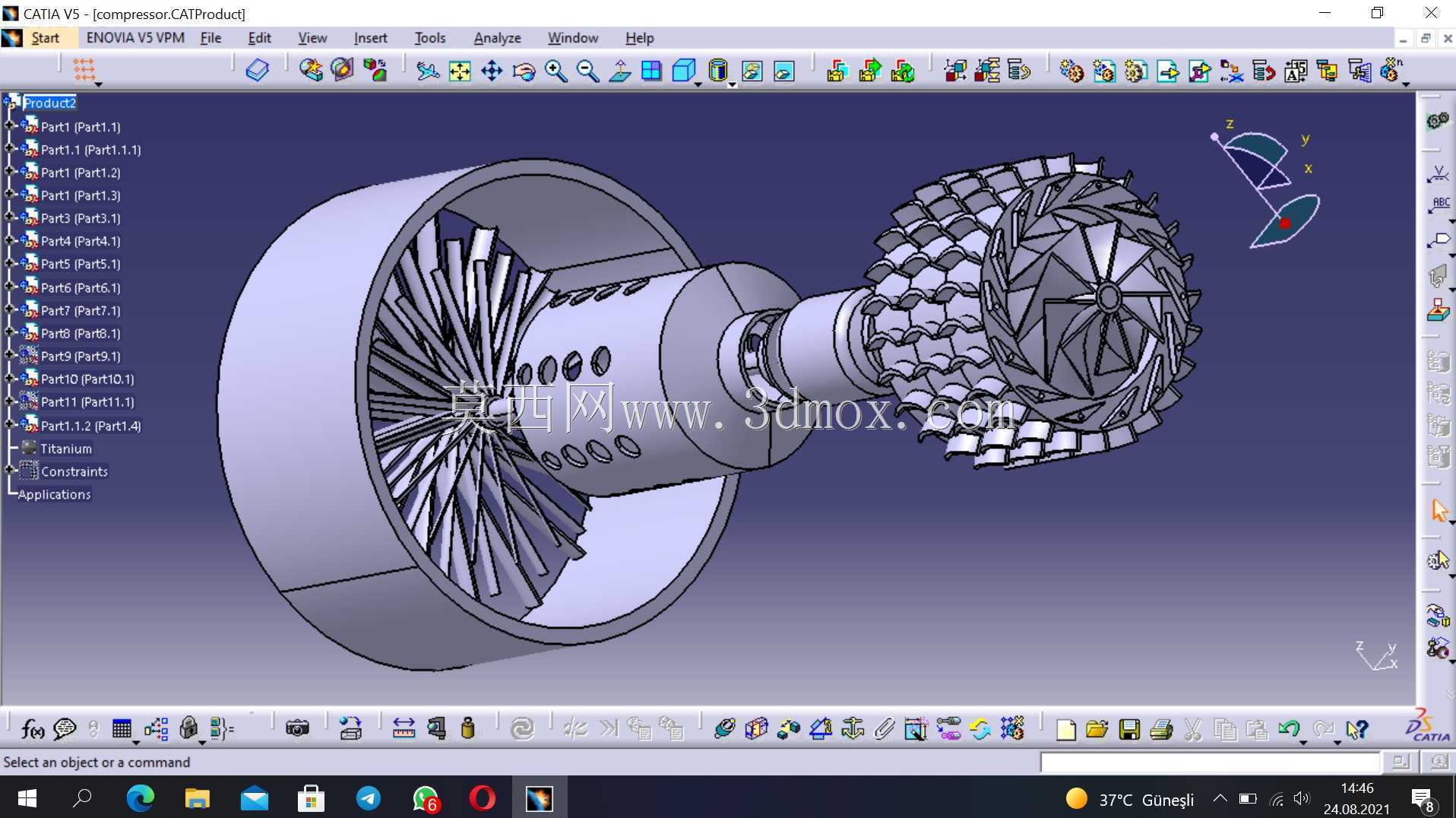Click Measure Inertia weight icon
The height and width of the screenshot is (818, 1456).
coord(468,729)
